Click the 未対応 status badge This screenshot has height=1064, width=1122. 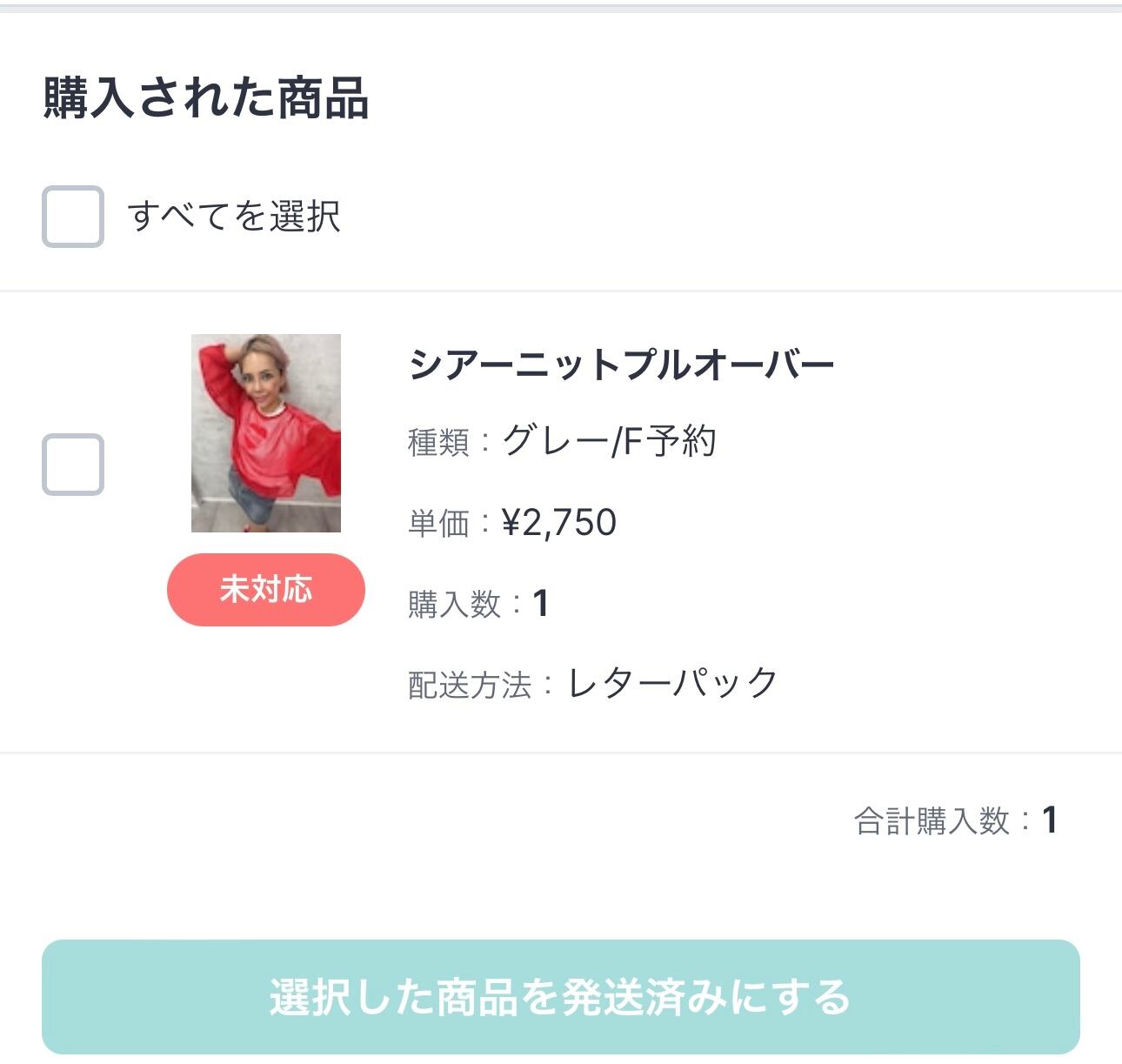tap(266, 590)
